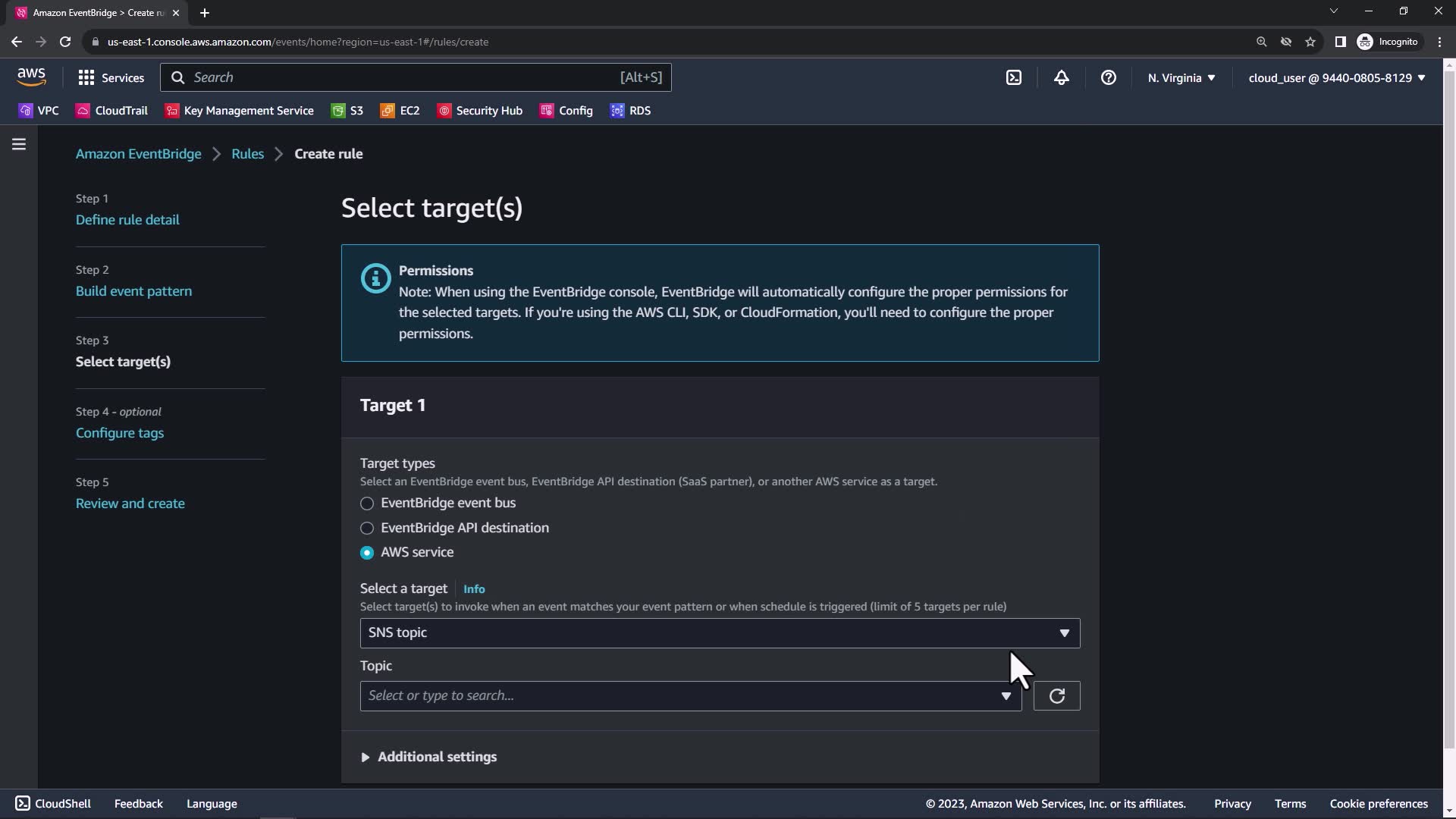Open the SNS topic target dropdown
1456x819 pixels.
719,633
